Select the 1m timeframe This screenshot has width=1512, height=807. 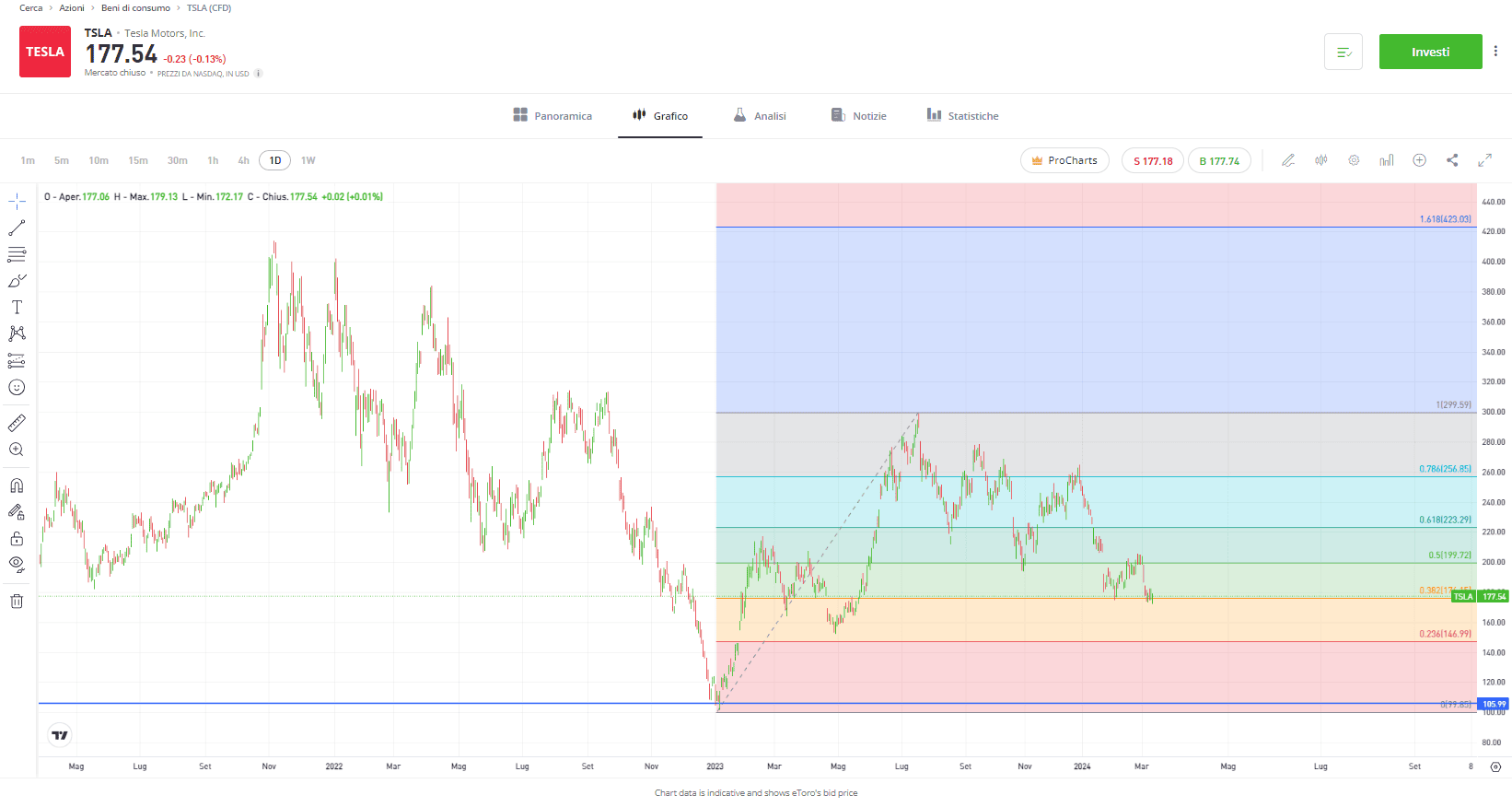pos(28,160)
